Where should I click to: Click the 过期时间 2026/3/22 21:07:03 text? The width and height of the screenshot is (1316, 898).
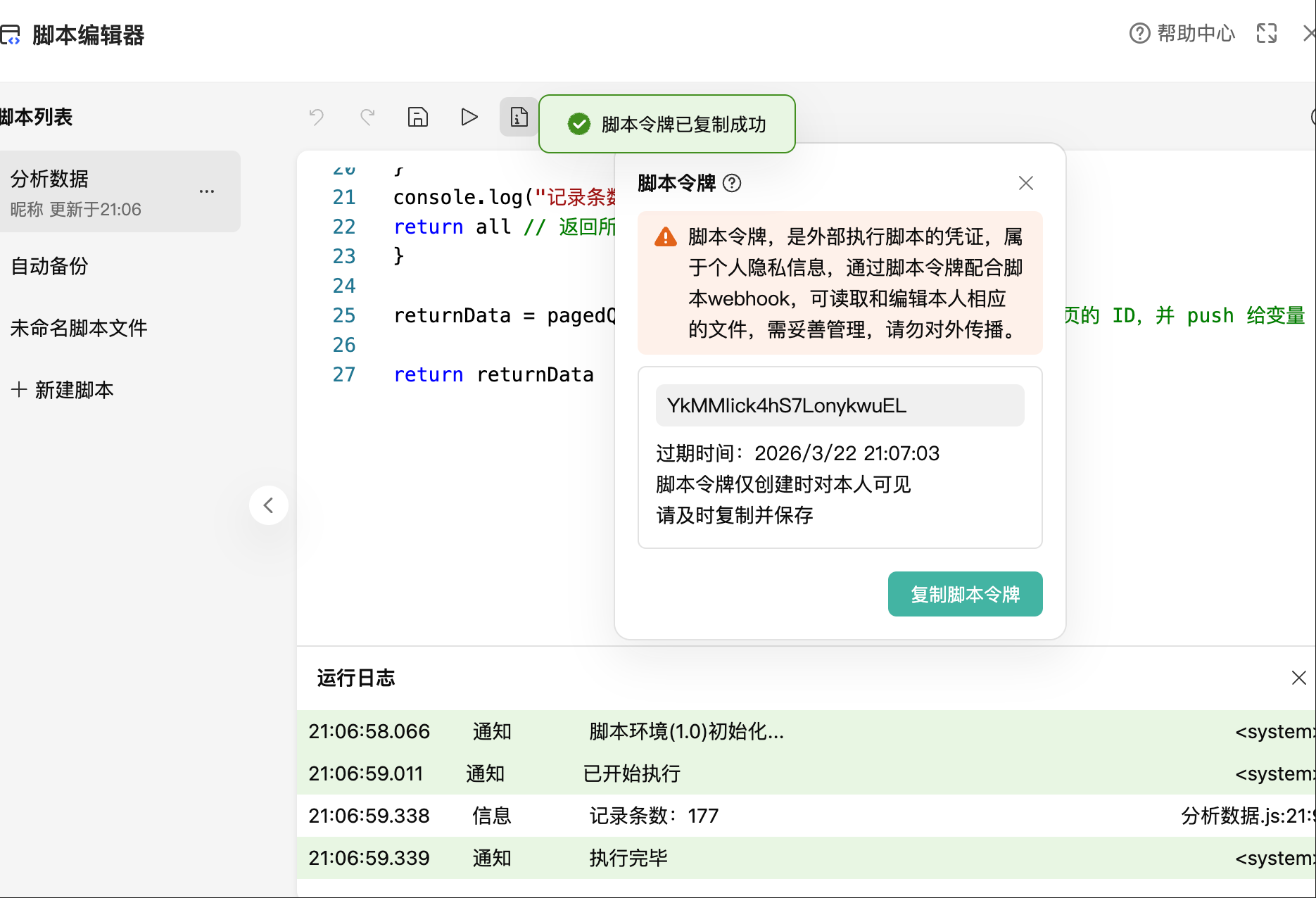[x=798, y=453]
